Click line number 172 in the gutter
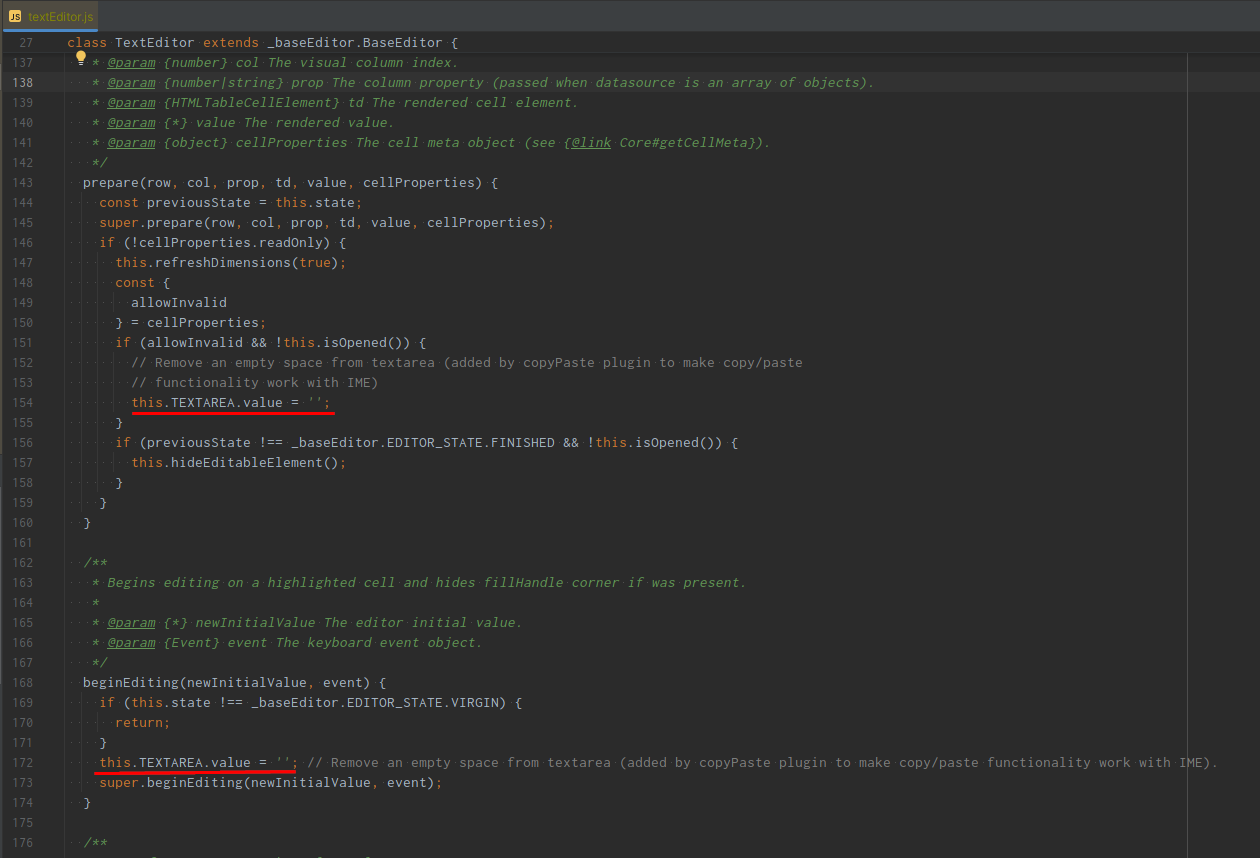The width and height of the screenshot is (1260, 858). click(22, 762)
